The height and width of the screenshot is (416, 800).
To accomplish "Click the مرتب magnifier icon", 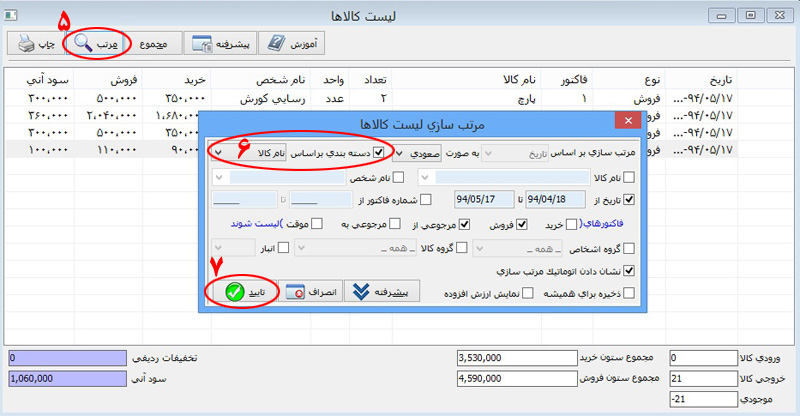I will (81, 44).
